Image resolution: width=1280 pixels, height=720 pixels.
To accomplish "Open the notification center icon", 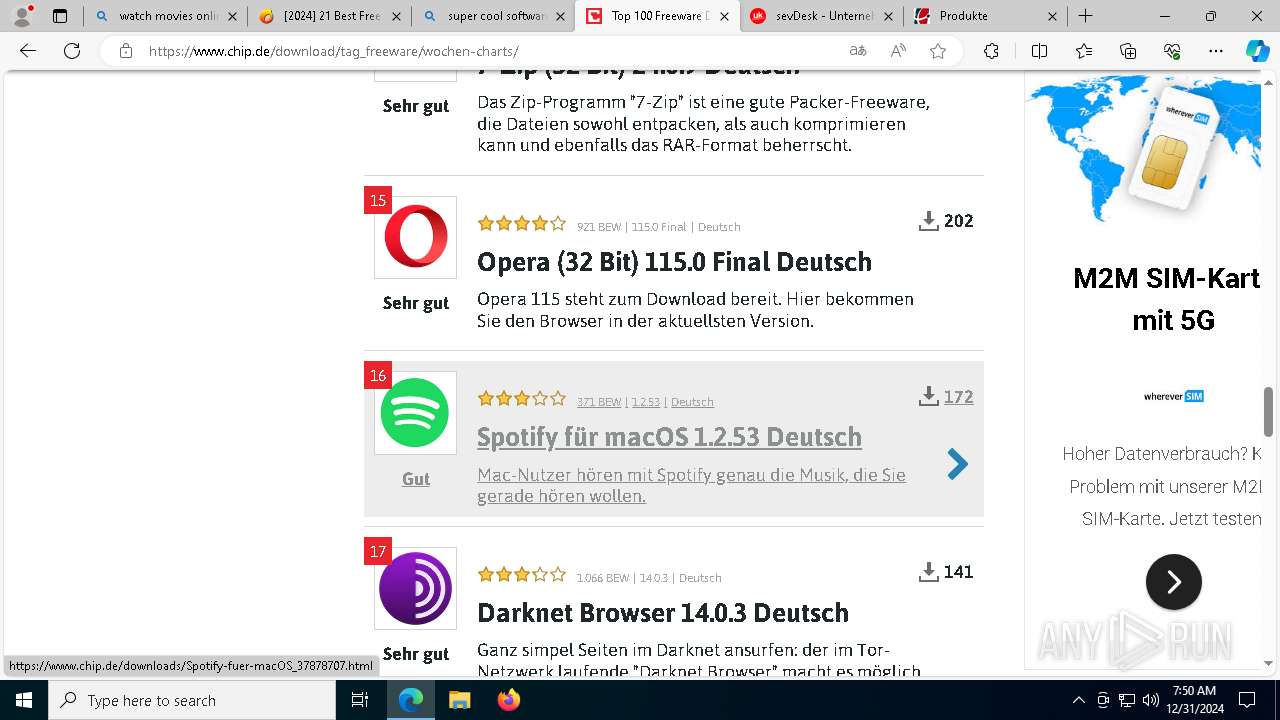I will point(1247,700).
